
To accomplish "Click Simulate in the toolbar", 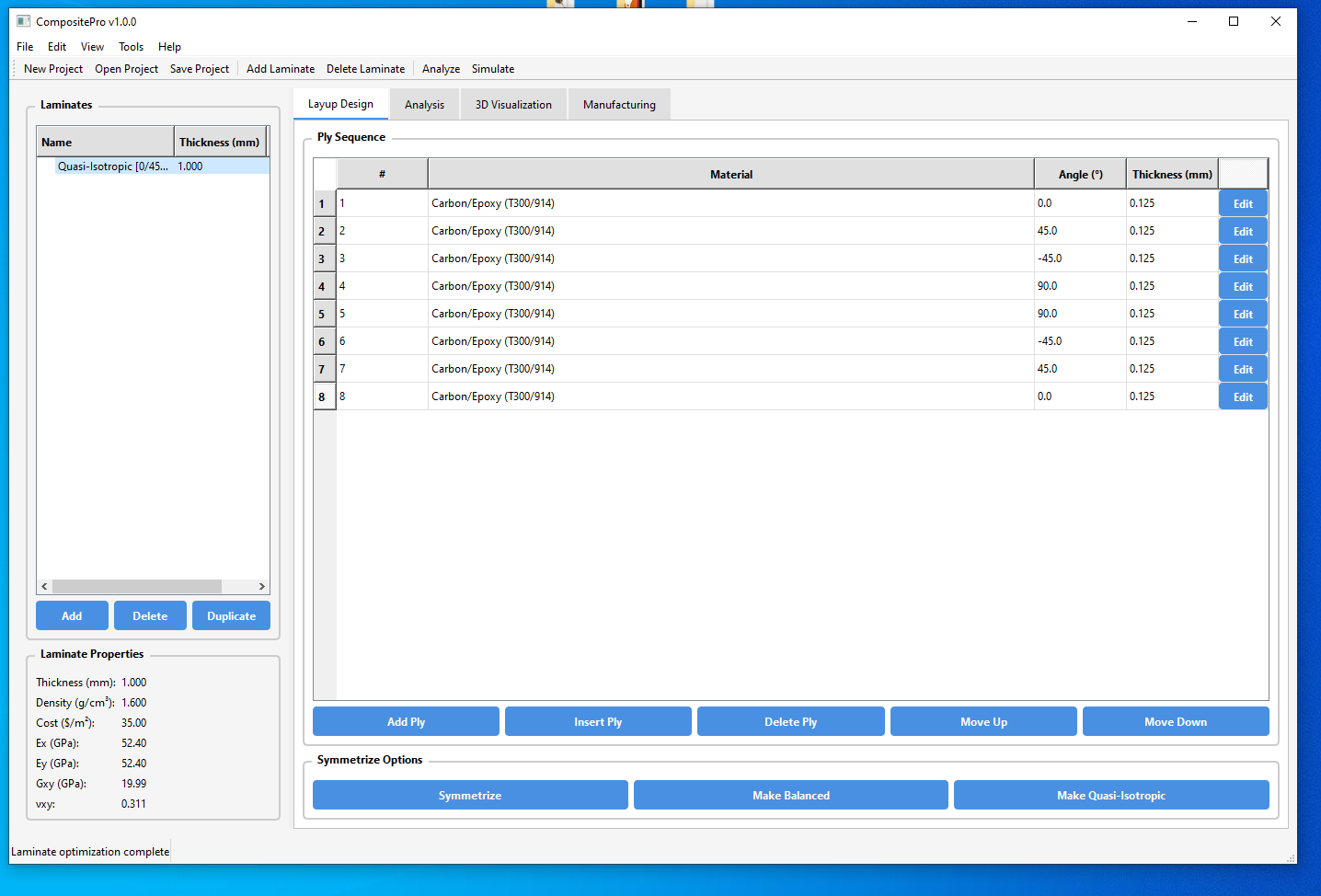I will [x=493, y=69].
